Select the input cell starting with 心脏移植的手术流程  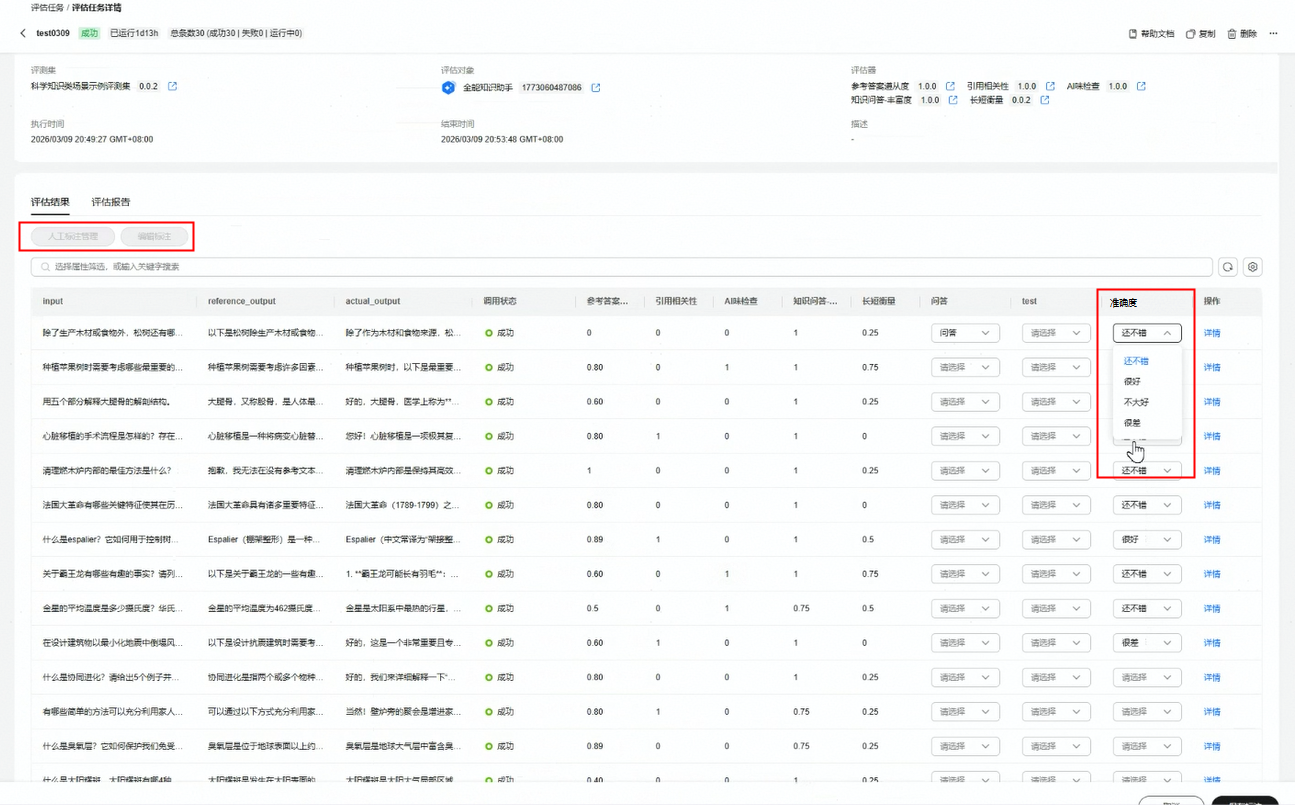(x=113, y=436)
